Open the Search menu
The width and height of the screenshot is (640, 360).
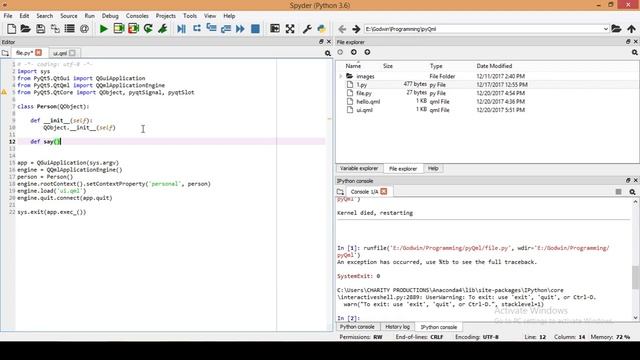click(44, 16)
